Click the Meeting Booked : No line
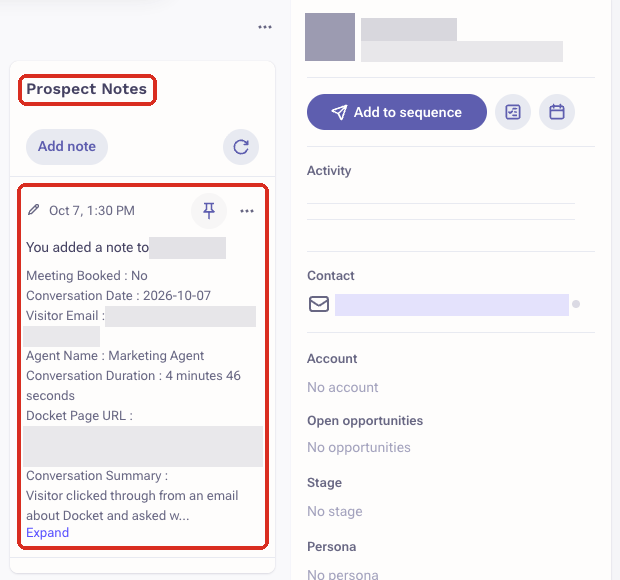The width and height of the screenshot is (620, 580). pyautogui.click(x=87, y=276)
